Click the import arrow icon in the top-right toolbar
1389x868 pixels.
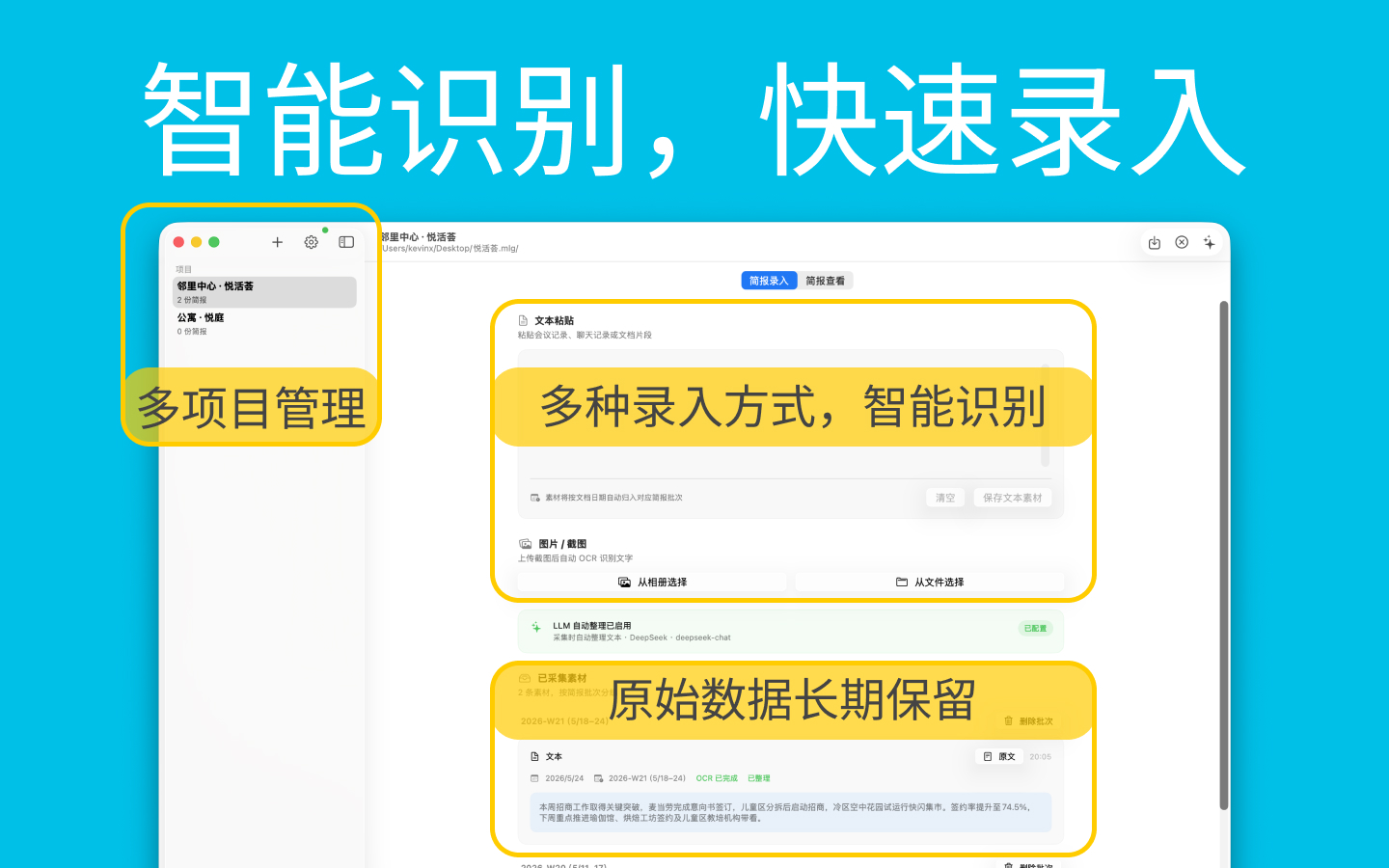tap(1154, 243)
